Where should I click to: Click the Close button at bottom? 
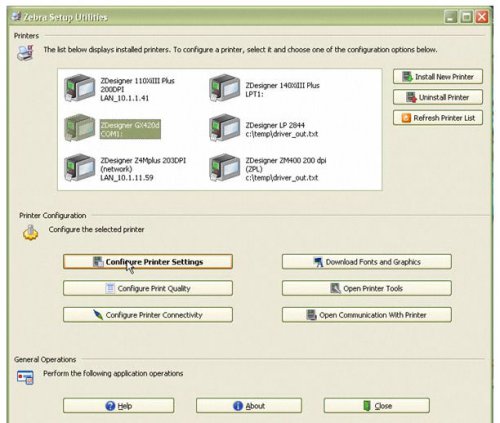[377, 406]
